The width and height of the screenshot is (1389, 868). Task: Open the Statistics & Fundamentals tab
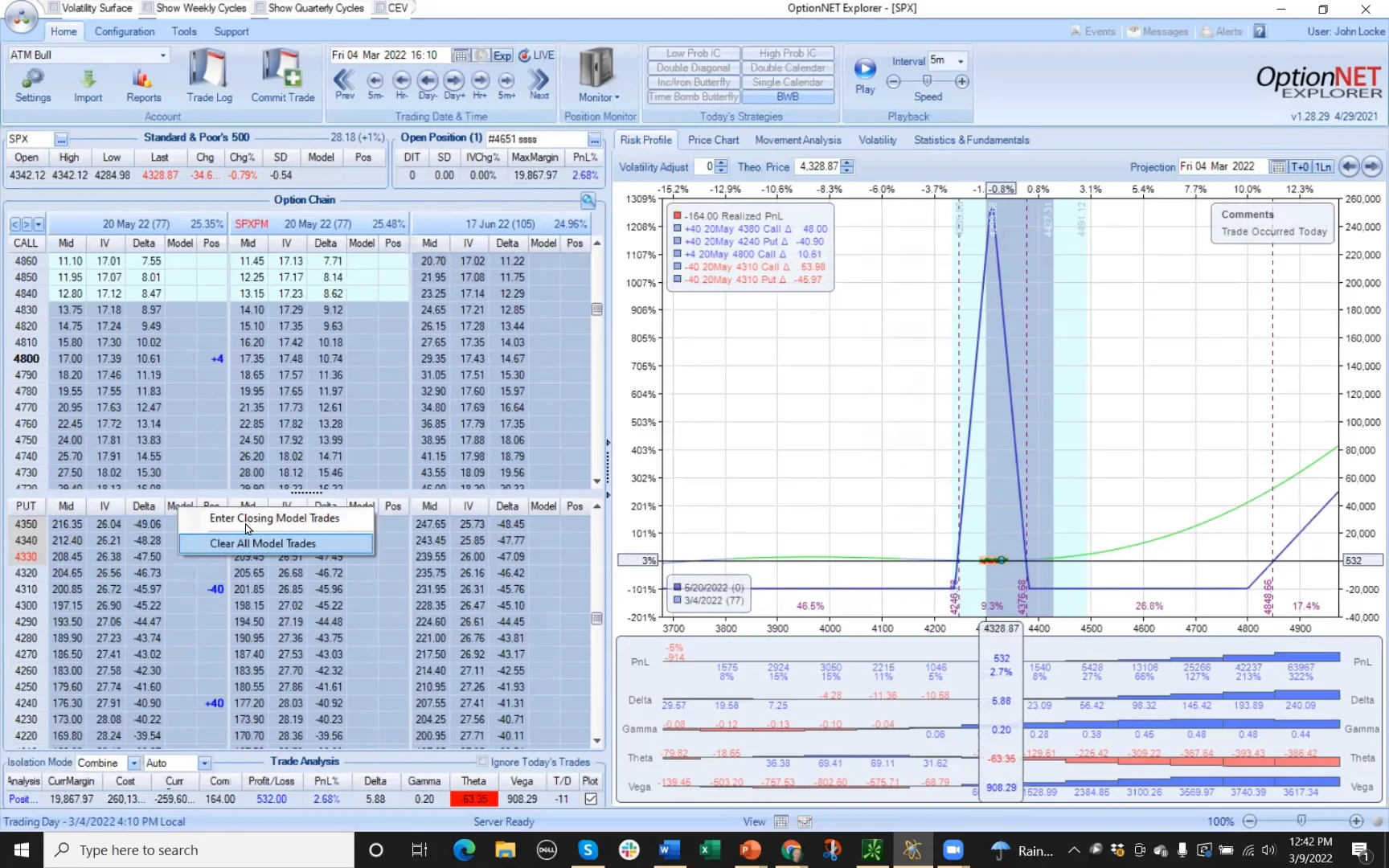click(971, 140)
